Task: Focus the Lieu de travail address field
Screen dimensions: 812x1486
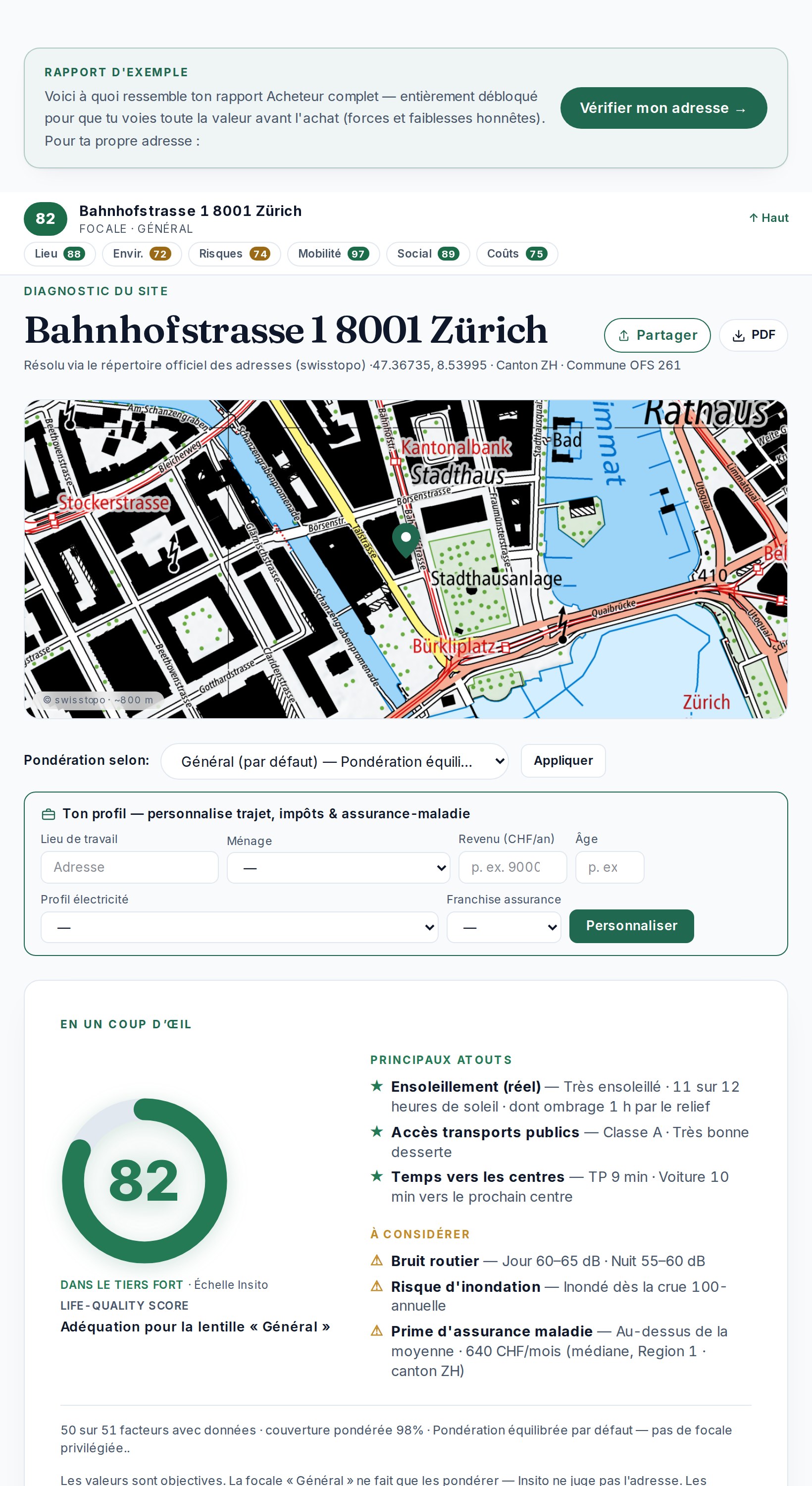Action: pos(130,867)
